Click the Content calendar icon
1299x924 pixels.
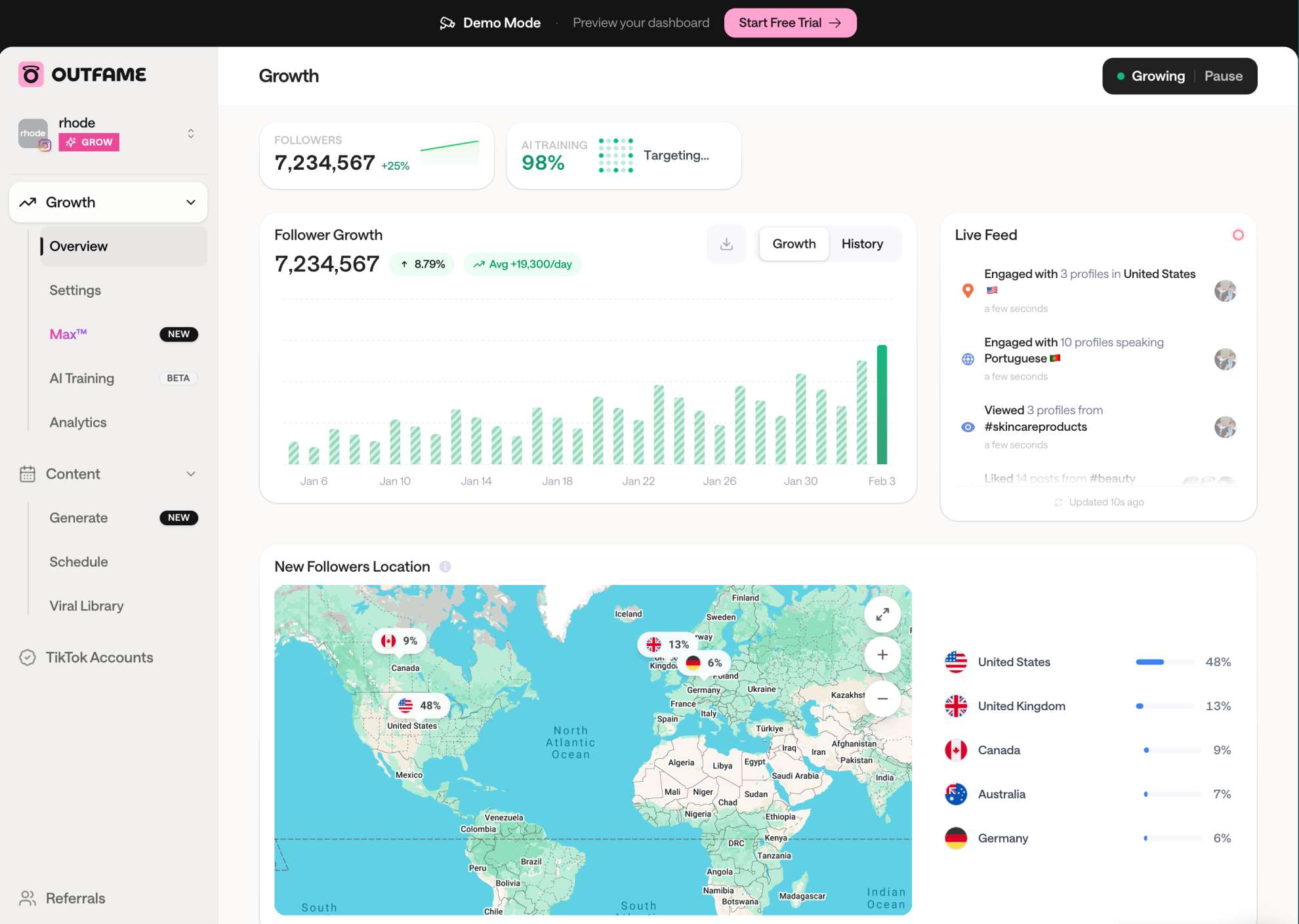pos(28,473)
